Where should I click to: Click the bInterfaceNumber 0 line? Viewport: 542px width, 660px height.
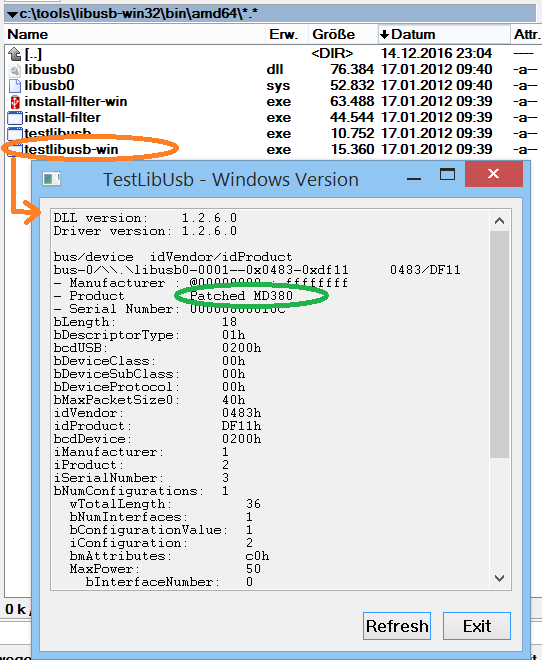[169, 582]
